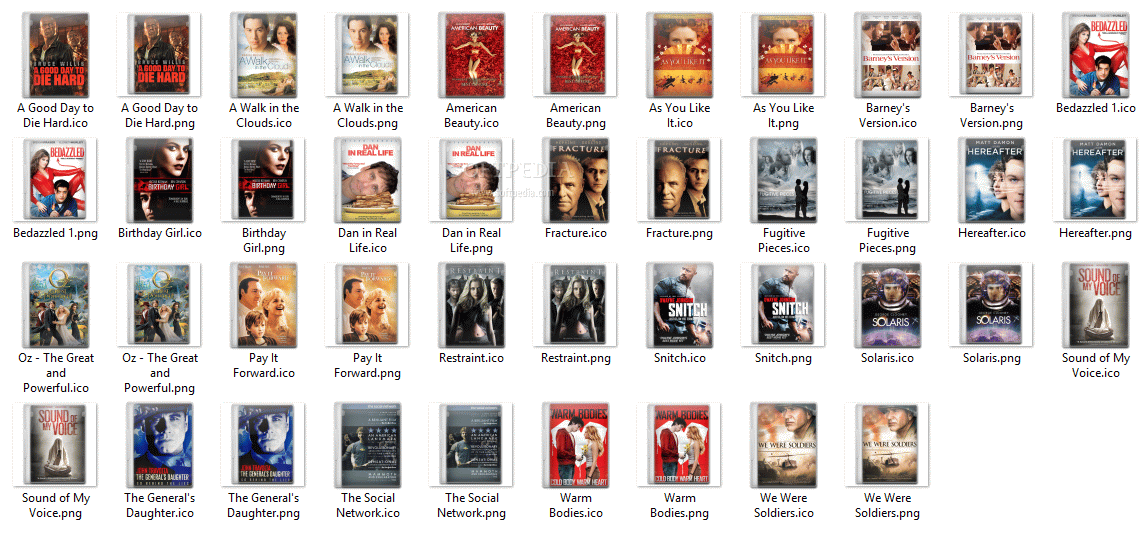The height and width of the screenshot is (546, 1140).
Task: Click the label "Fugitive Pieces.png"
Action: [888, 241]
